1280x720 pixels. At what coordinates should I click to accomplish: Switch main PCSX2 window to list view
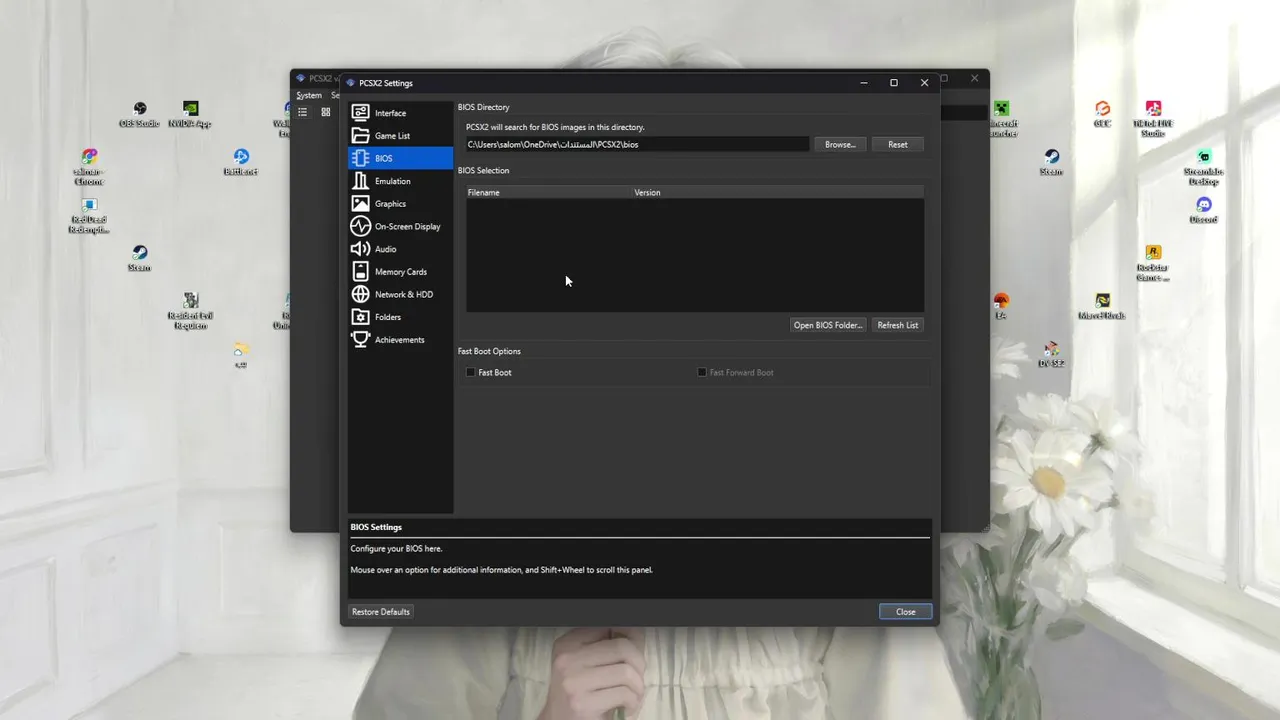click(303, 112)
